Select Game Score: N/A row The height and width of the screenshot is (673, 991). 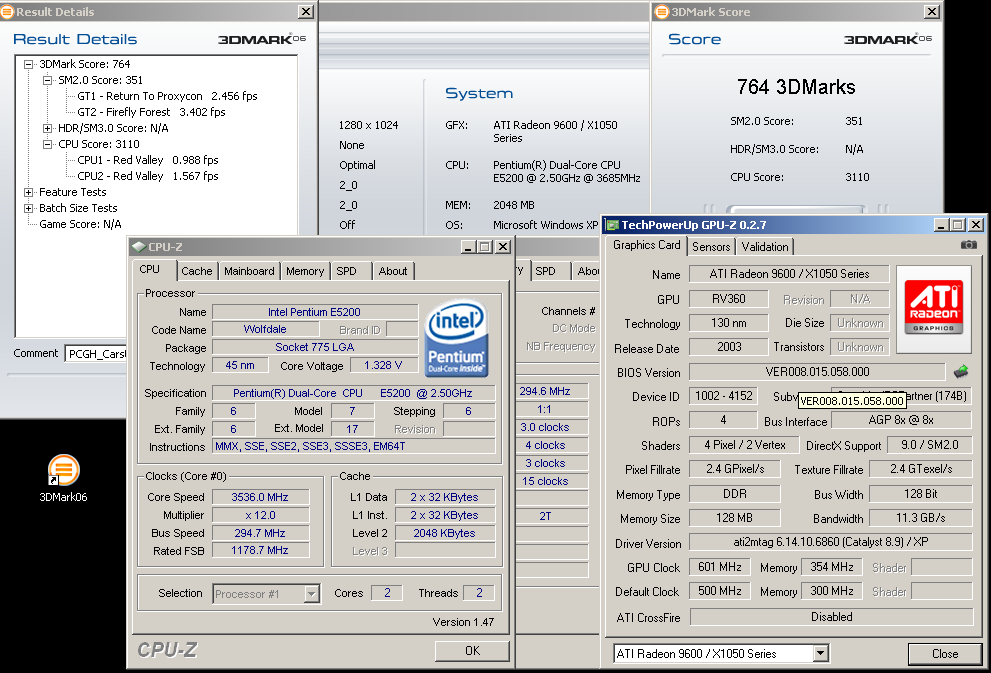tap(80, 224)
